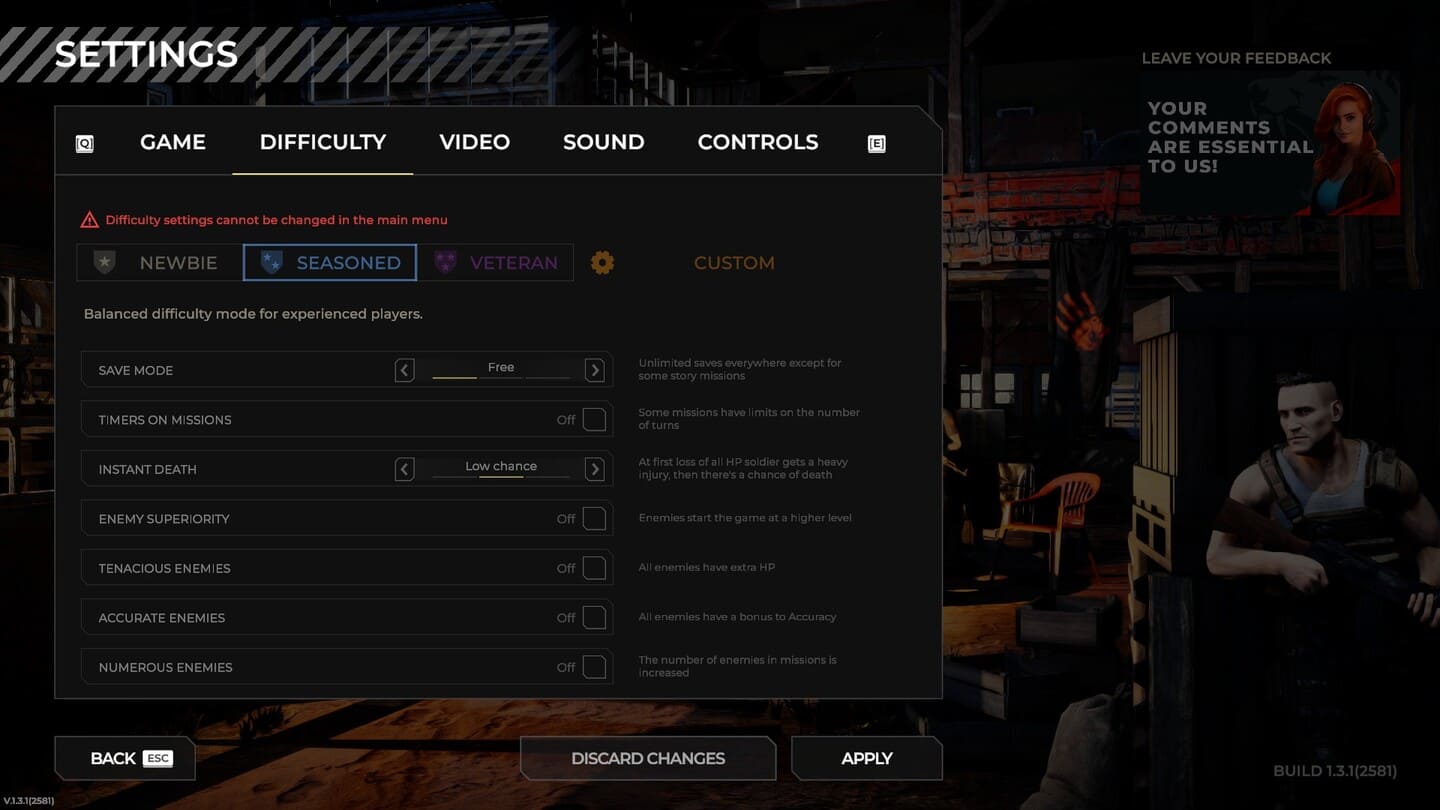
Task: Click the Custom difficulty gear icon
Action: pos(602,263)
